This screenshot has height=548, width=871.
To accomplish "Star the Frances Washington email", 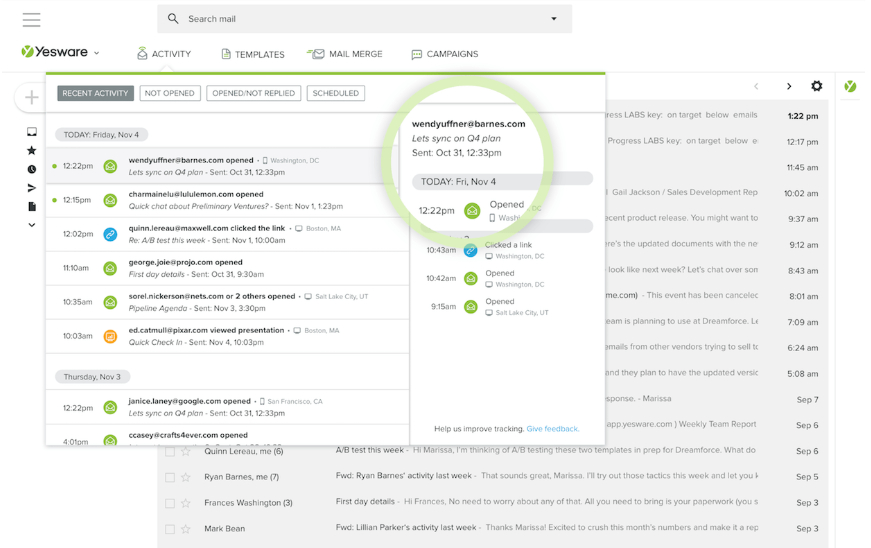I will click(186, 503).
